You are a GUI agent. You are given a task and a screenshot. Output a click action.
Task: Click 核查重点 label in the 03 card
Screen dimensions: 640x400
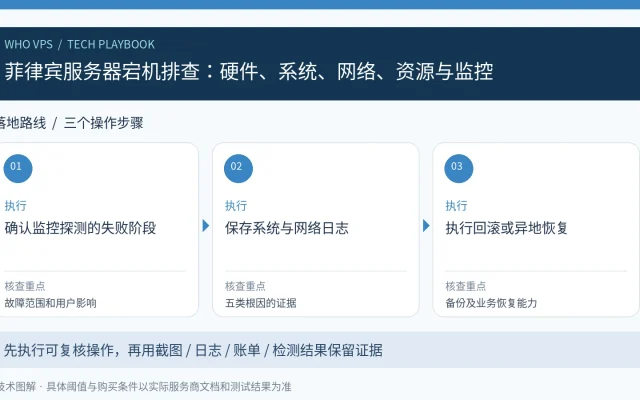click(x=466, y=286)
